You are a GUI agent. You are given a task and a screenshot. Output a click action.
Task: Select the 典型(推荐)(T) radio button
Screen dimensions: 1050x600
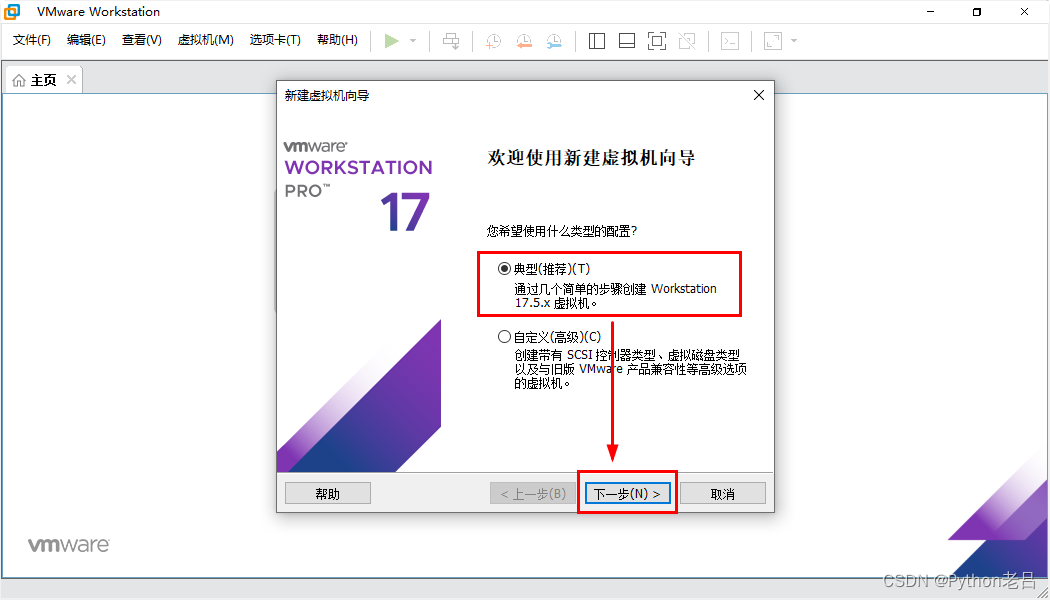504,269
